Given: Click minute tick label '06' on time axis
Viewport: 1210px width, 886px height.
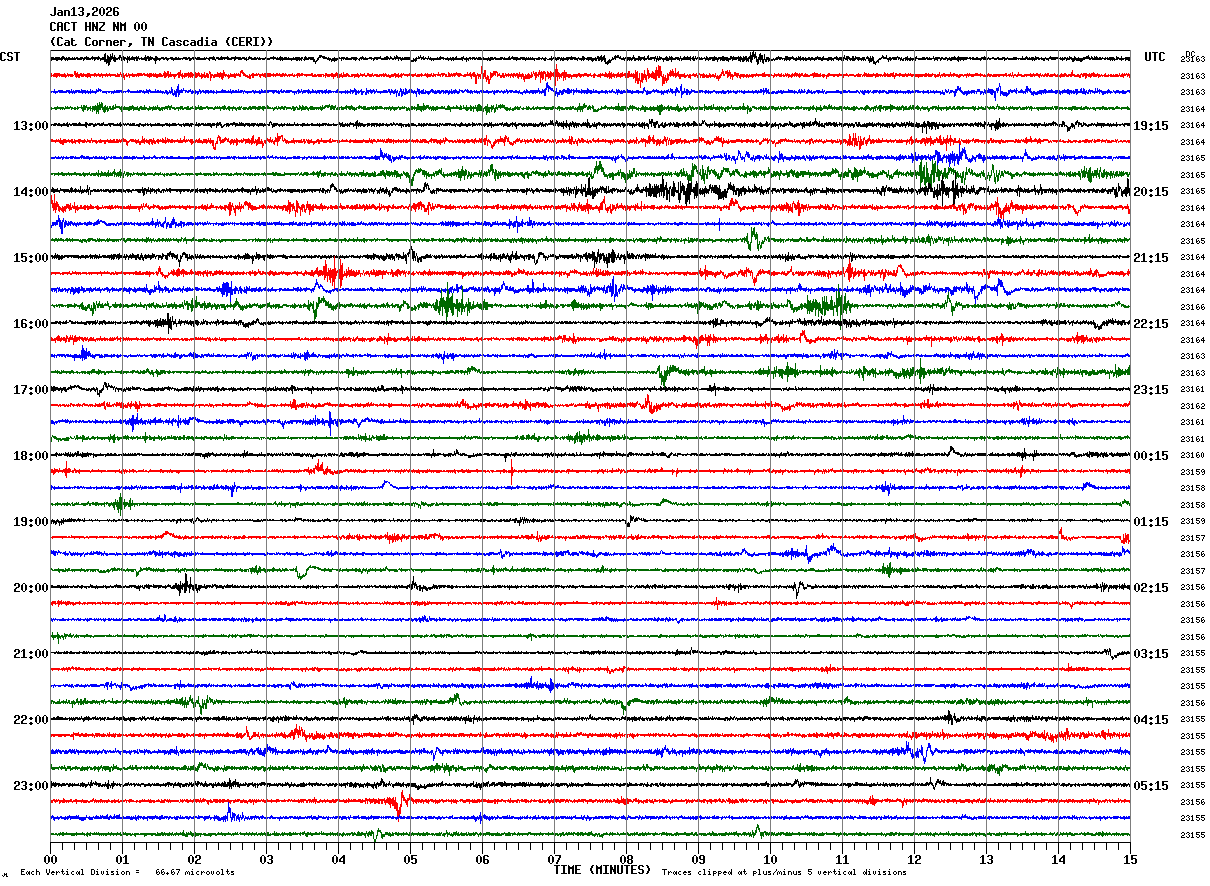Looking at the screenshot, I should (482, 859).
